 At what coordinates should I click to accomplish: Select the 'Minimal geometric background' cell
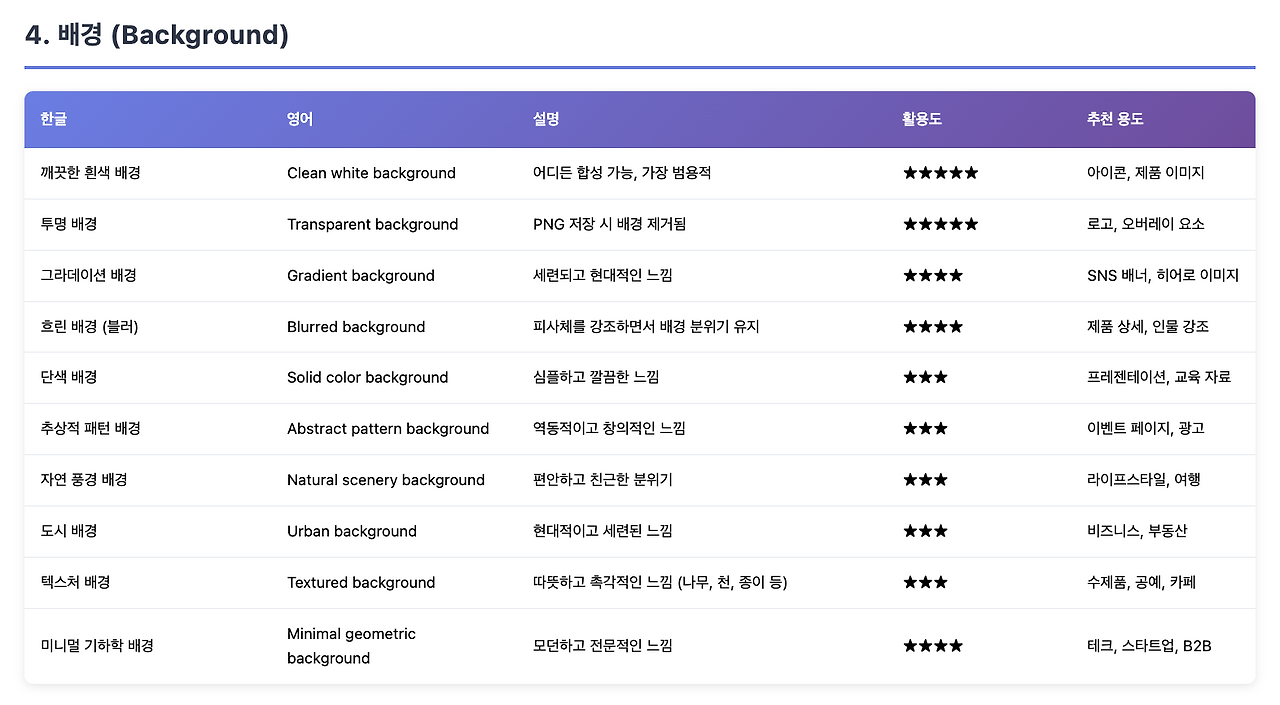click(351, 646)
